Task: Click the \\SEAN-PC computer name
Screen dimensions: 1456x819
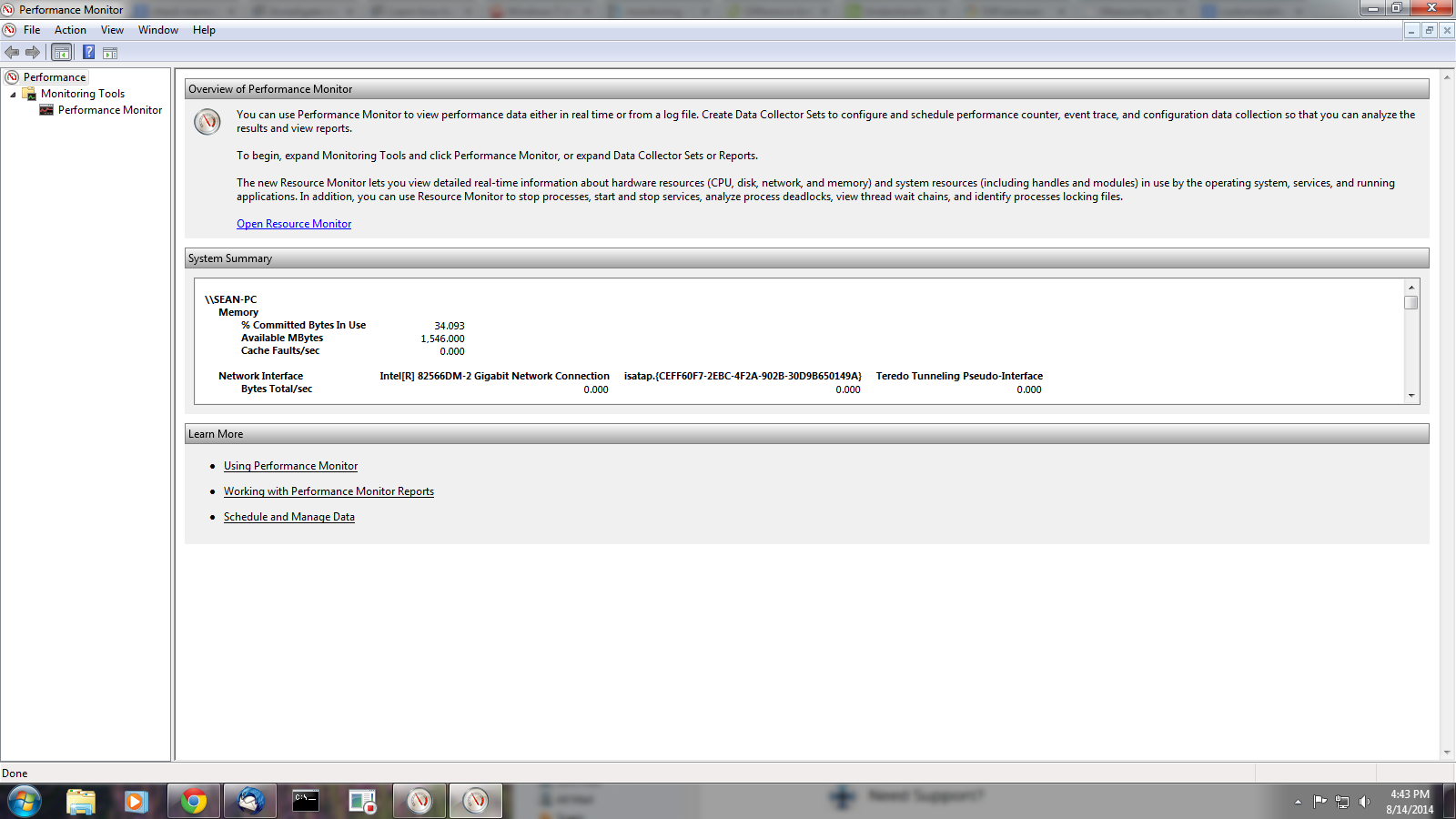Action: [x=231, y=299]
